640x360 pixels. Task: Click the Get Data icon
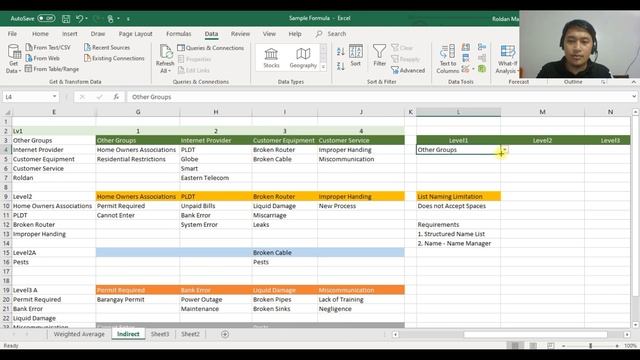(13, 58)
